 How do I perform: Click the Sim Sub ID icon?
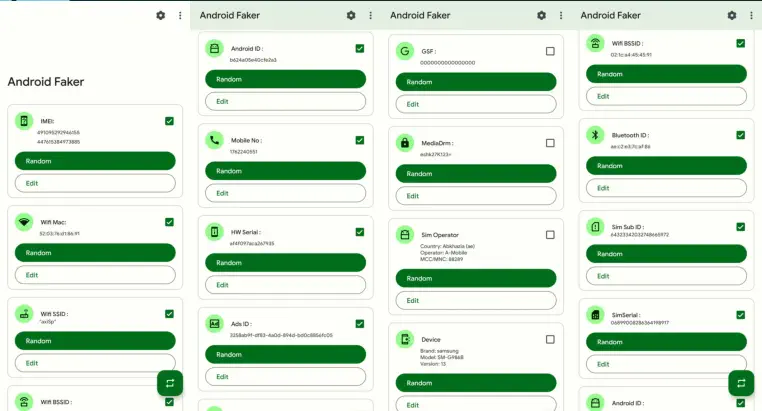click(x=594, y=227)
